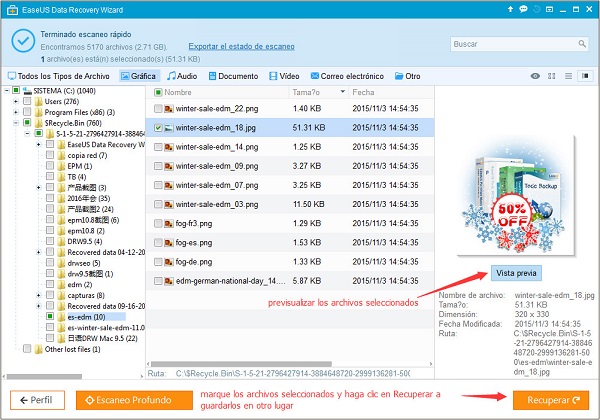Uncheck winter-sale-edm_18.jpg checkbox
The image size is (600, 420).
tap(158, 127)
